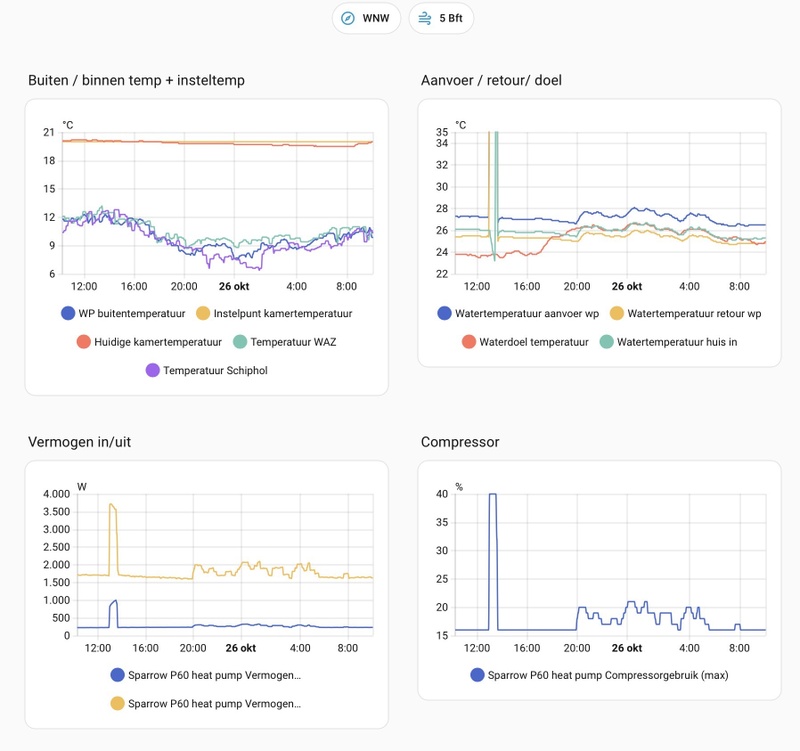Image resolution: width=800 pixels, height=751 pixels.
Task: Click the compass icon in the WNW chip
Action: [x=348, y=19]
